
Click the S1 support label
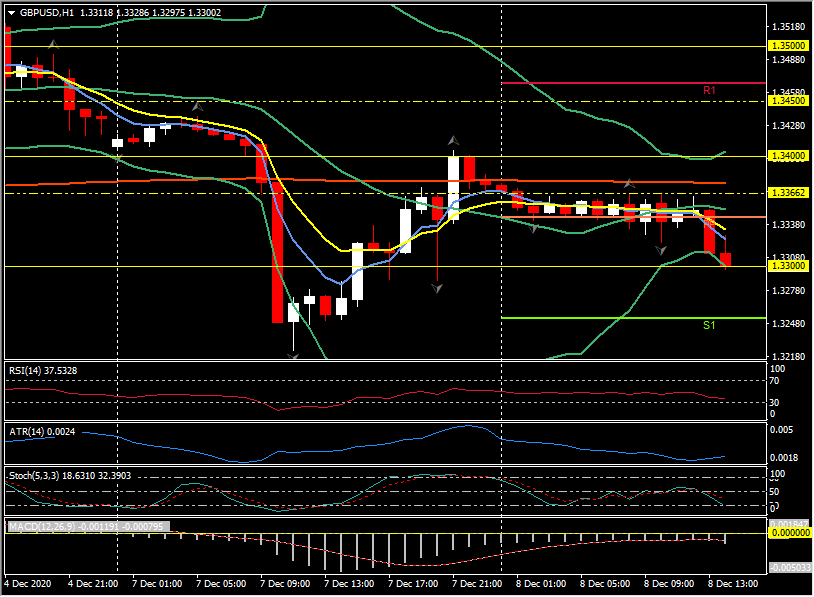pyautogui.click(x=709, y=325)
